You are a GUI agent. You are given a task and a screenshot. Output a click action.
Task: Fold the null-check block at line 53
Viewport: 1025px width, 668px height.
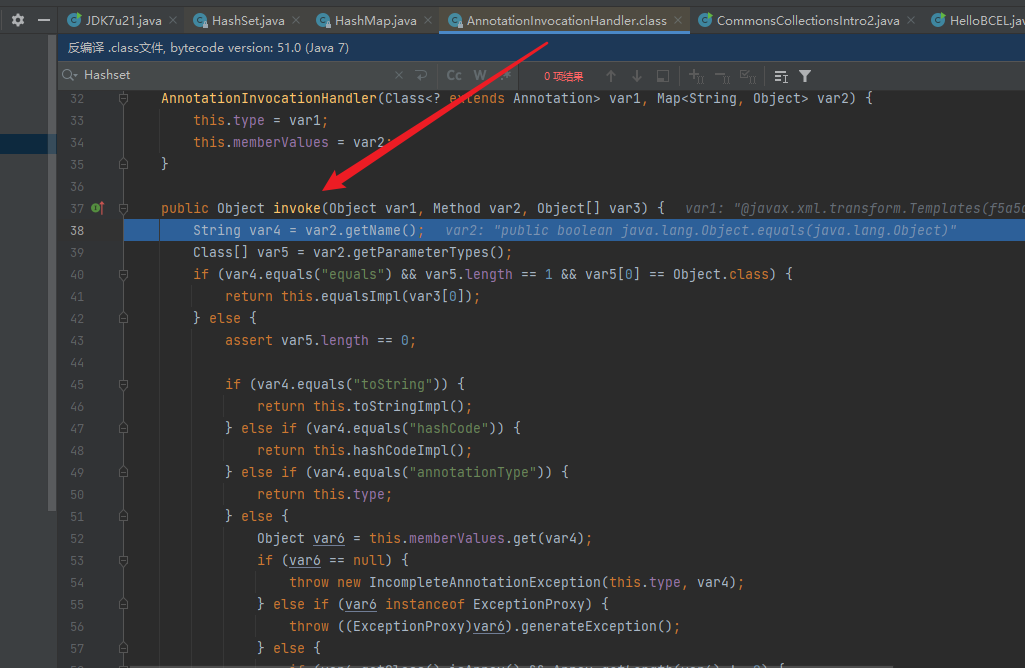click(123, 560)
